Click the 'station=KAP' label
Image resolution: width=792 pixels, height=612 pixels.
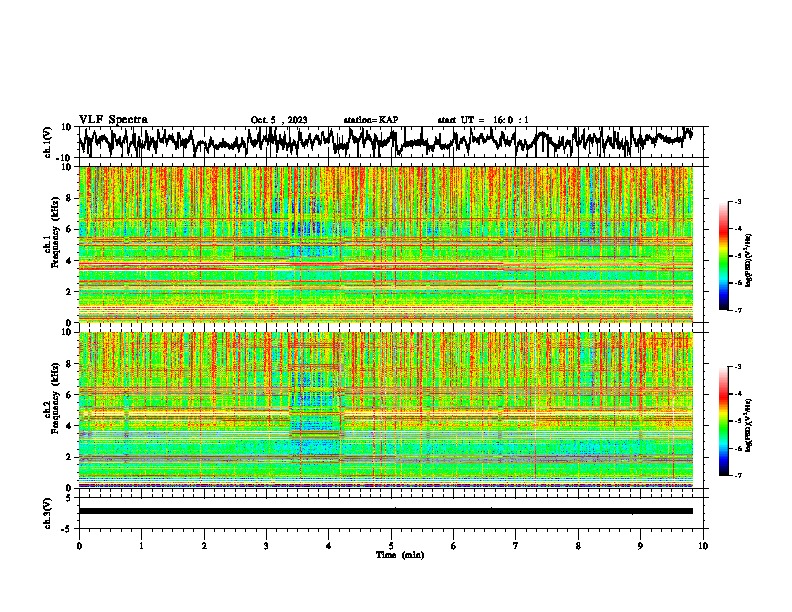371,120
